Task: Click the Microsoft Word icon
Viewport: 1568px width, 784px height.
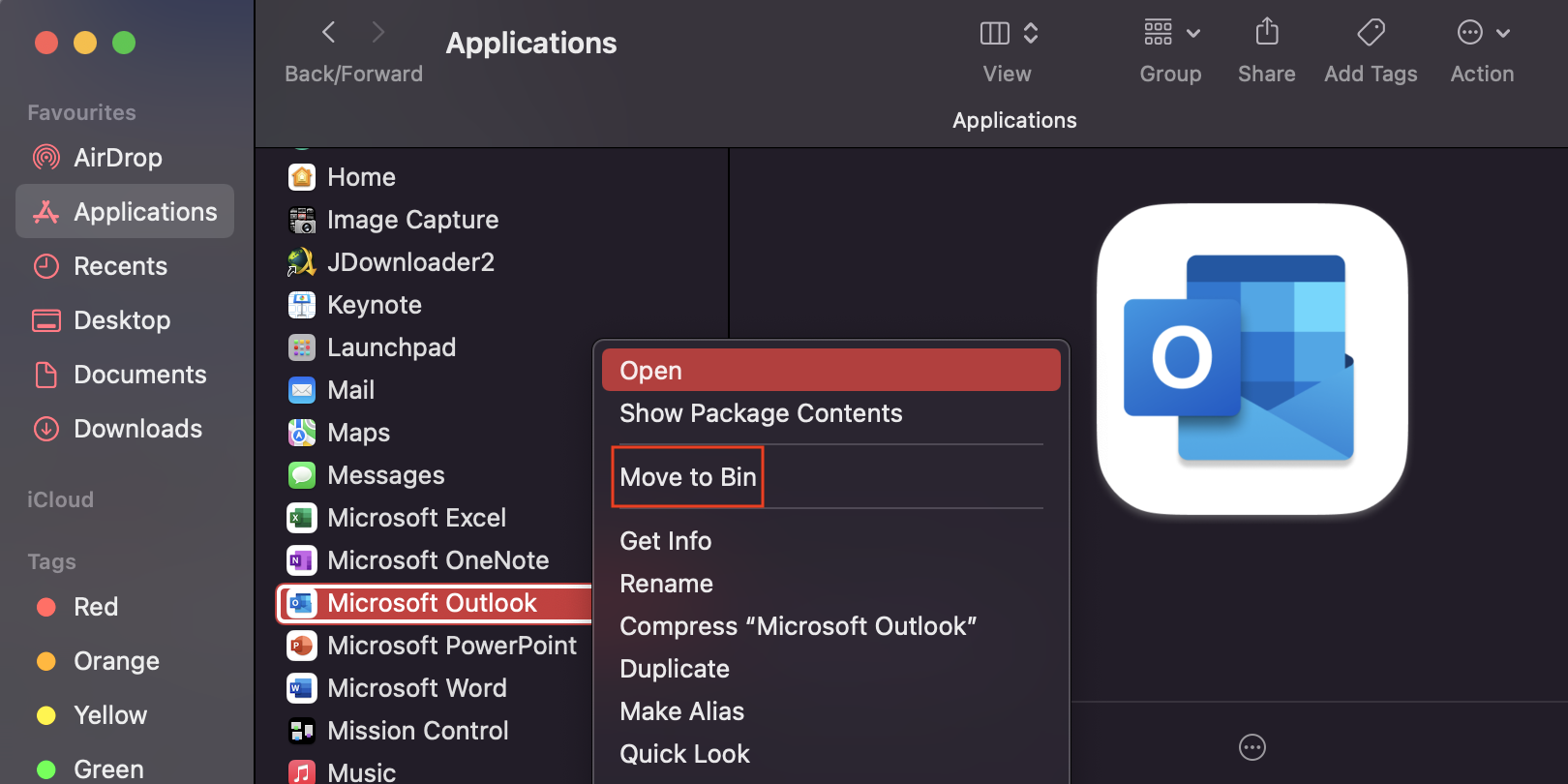Action: 302,688
